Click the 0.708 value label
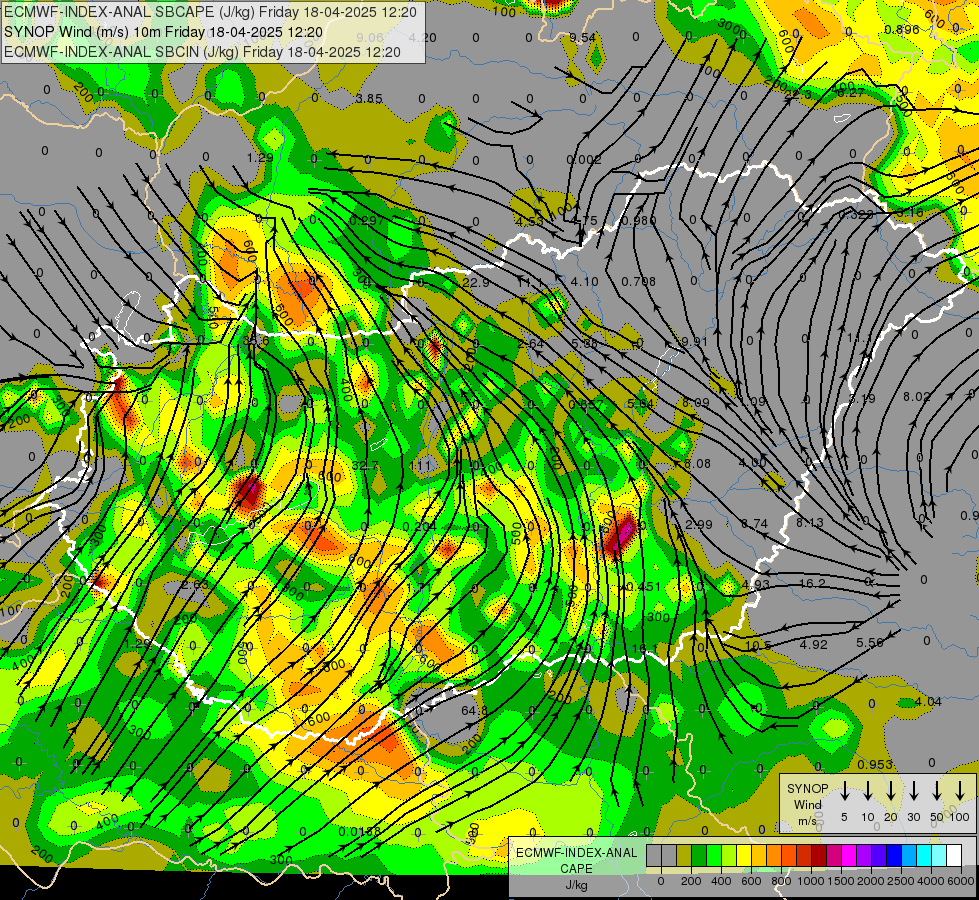The height and width of the screenshot is (900, 979). pyautogui.click(x=639, y=282)
